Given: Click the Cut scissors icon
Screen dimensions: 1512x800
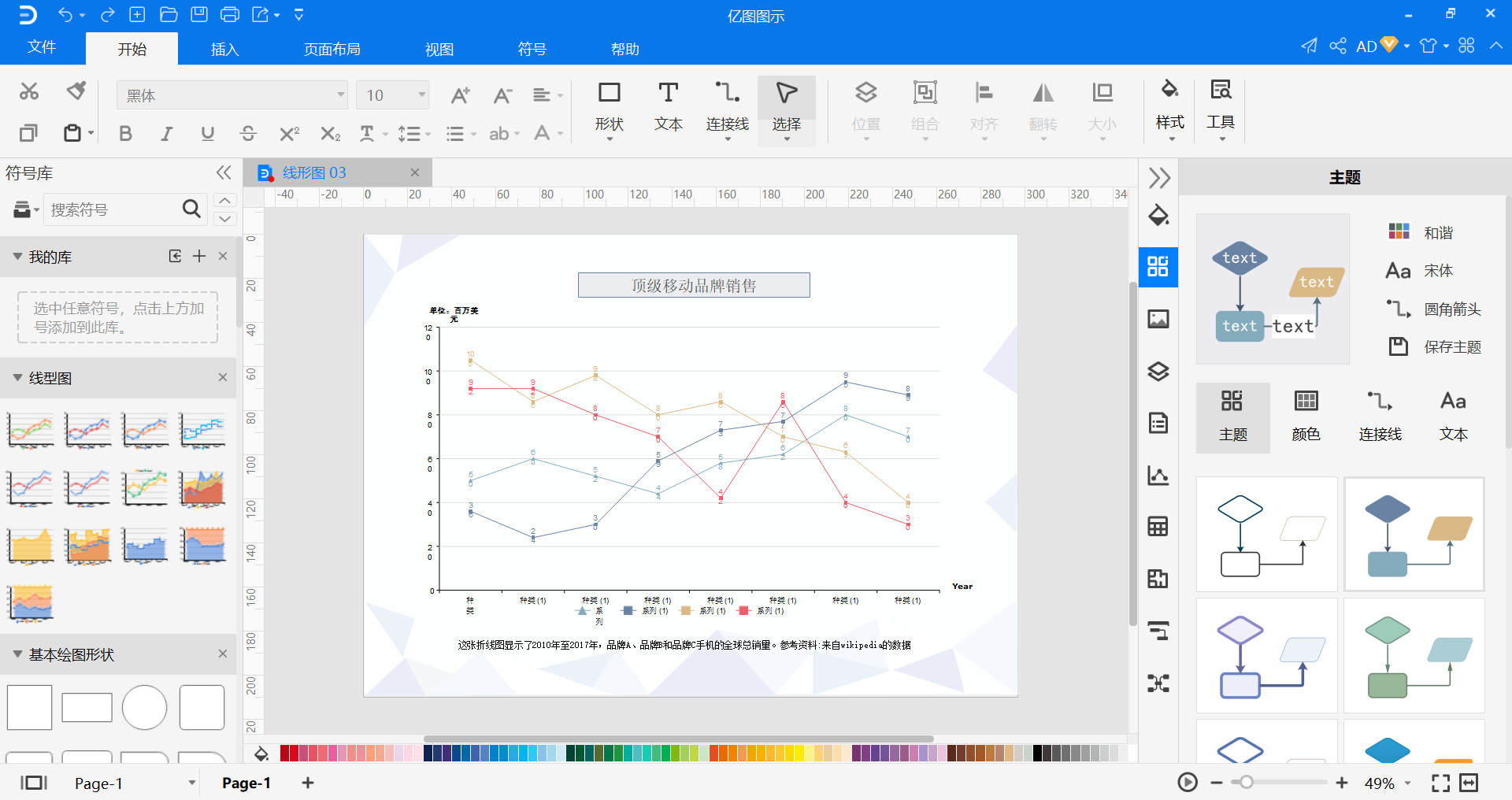Looking at the screenshot, I should (29, 92).
